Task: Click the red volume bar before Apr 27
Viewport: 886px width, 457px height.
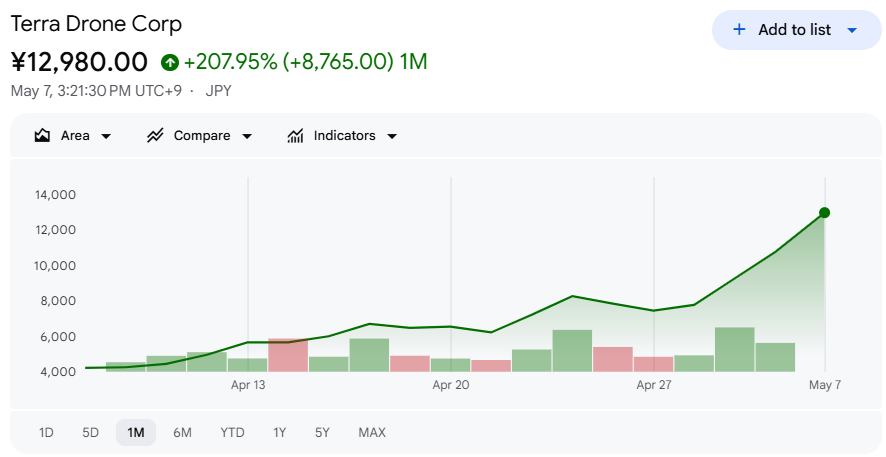Action: pos(613,359)
